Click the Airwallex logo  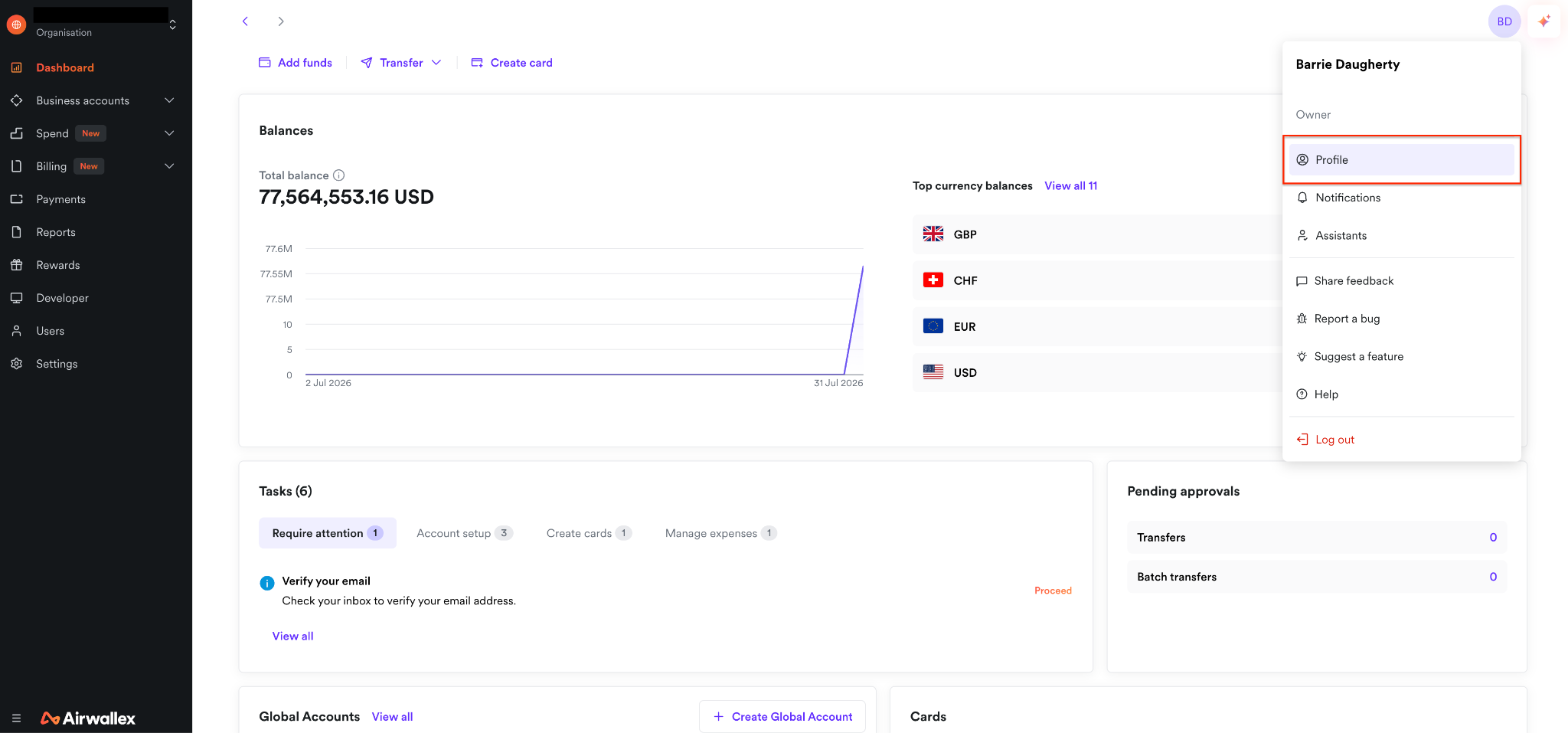(x=87, y=718)
